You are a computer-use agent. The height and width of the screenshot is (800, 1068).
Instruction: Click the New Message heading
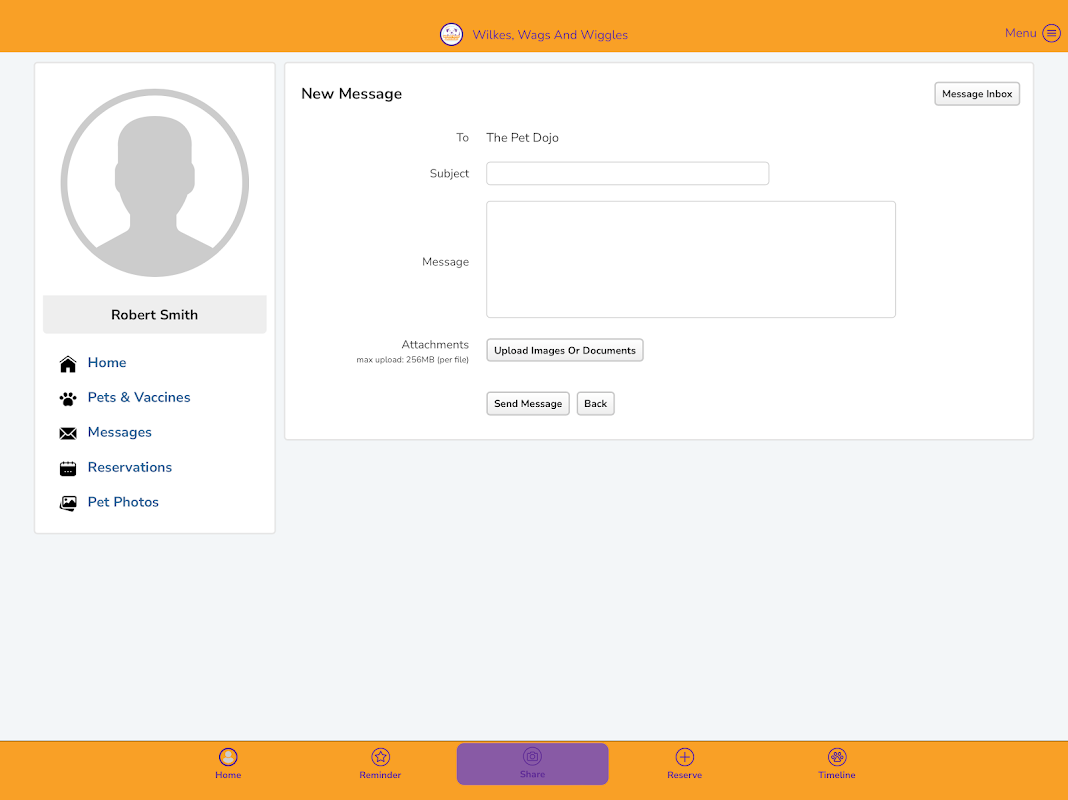point(351,93)
